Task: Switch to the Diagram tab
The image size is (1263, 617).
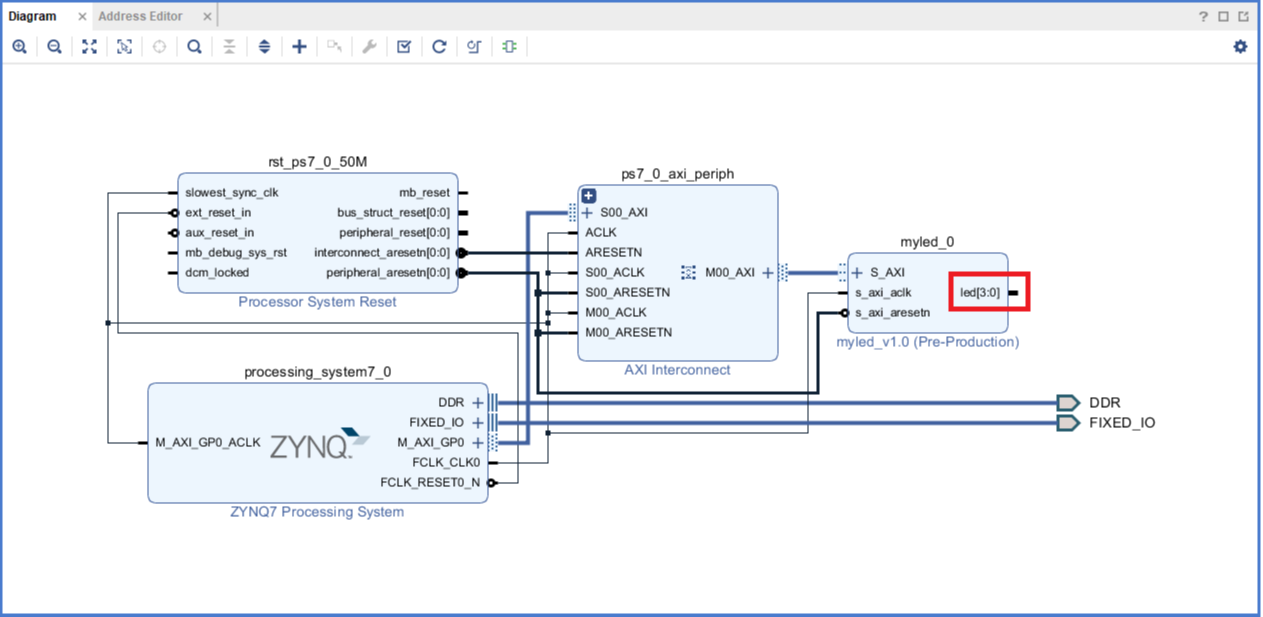Action: click(33, 16)
